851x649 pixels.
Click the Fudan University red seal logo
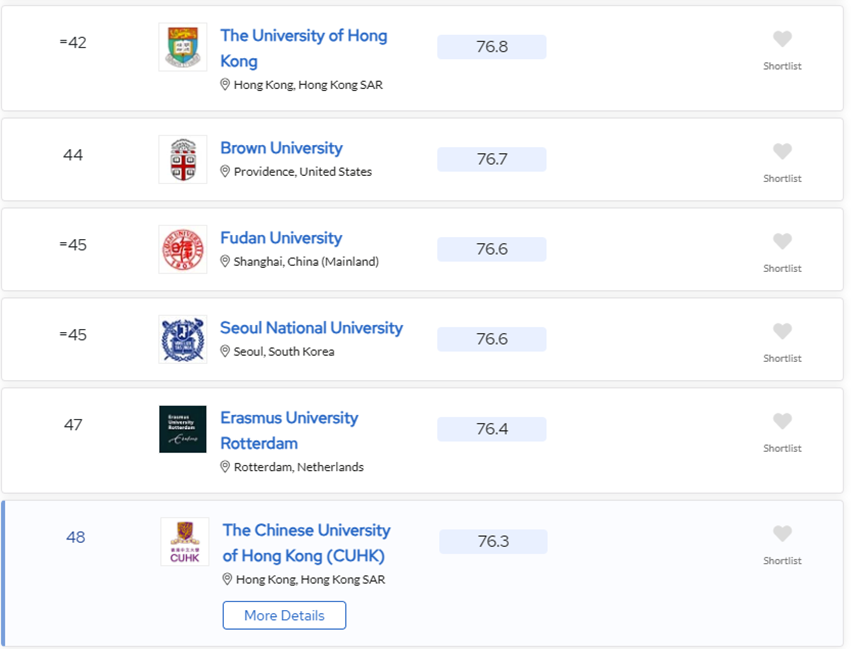pyautogui.click(x=183, y=249)
